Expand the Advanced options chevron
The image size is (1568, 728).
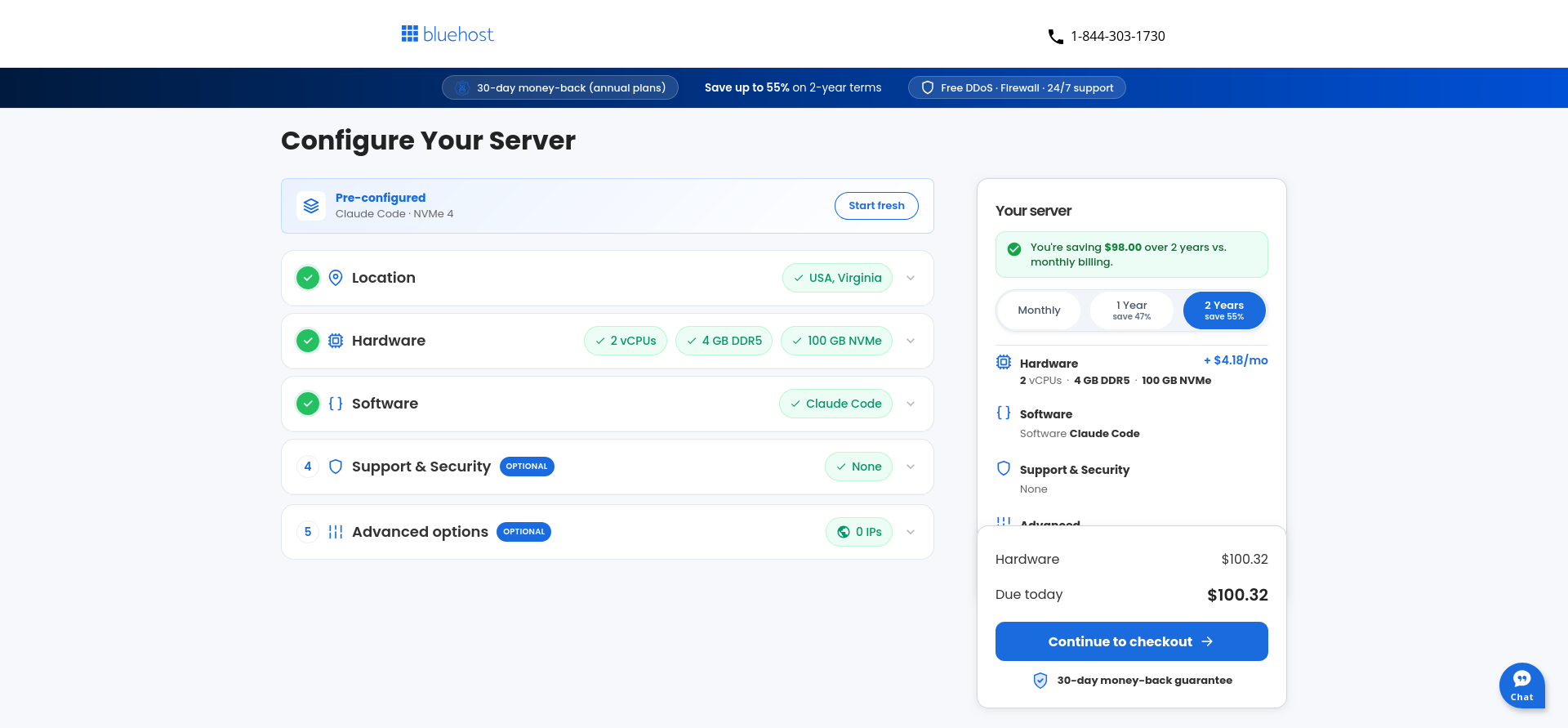tap(911, 532)
